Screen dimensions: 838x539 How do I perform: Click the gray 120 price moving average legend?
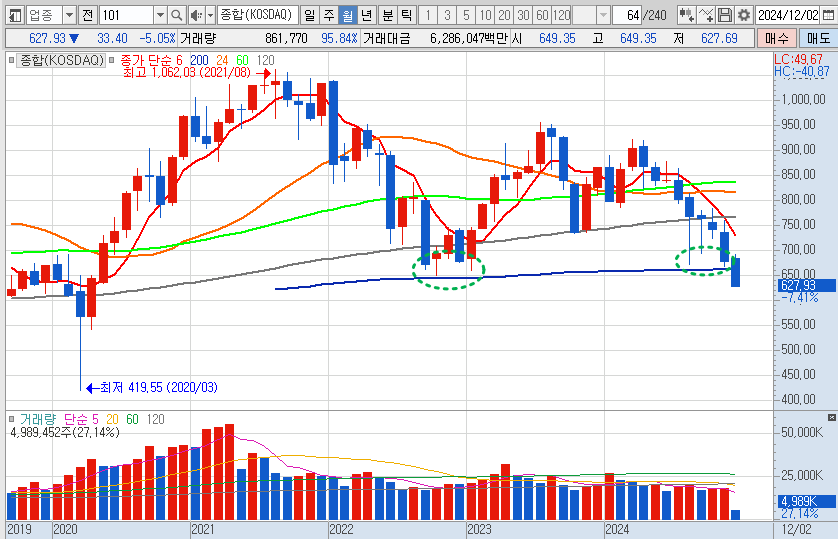click(x=266, y=60)
